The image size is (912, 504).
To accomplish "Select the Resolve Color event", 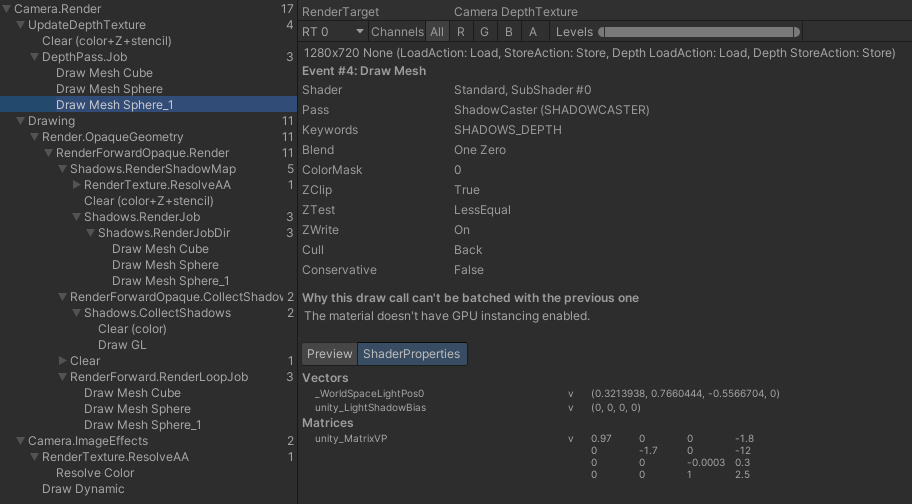I will 95,473.
